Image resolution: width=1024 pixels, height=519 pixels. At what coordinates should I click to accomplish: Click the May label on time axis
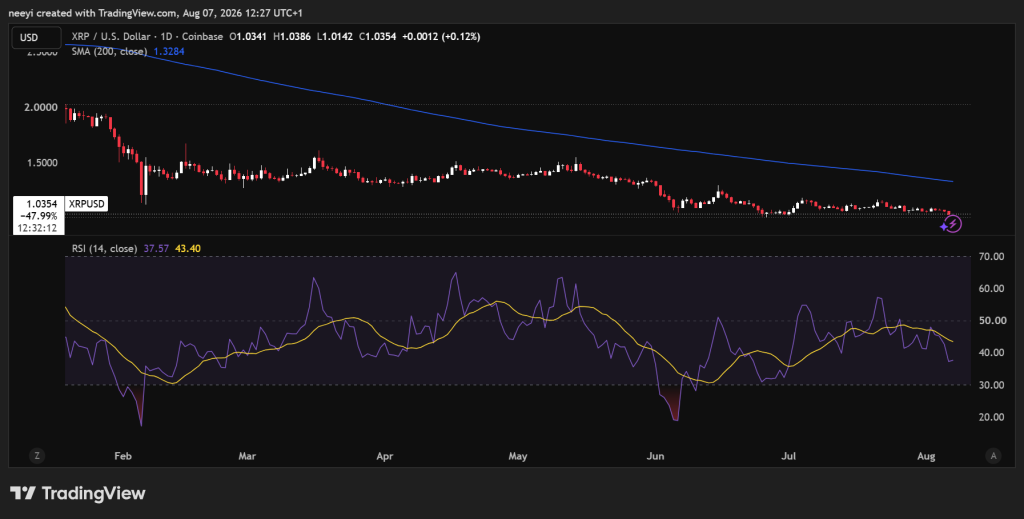518,456
